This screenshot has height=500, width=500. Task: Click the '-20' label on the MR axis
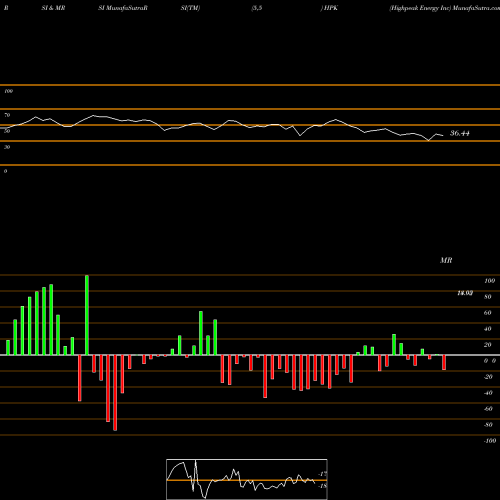click(x=488, y=377)
